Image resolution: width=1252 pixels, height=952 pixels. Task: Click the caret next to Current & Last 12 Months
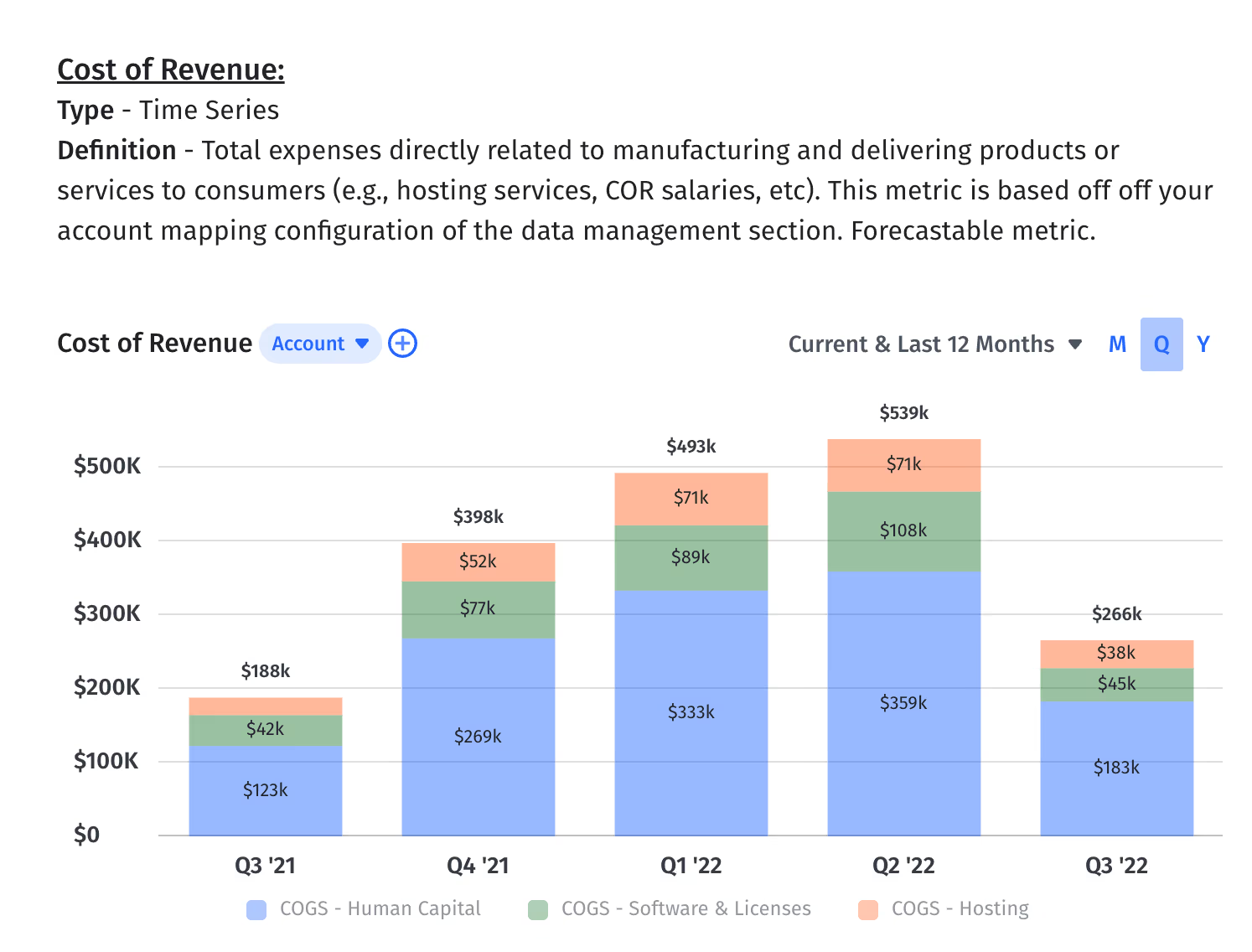click(1075, 344)
